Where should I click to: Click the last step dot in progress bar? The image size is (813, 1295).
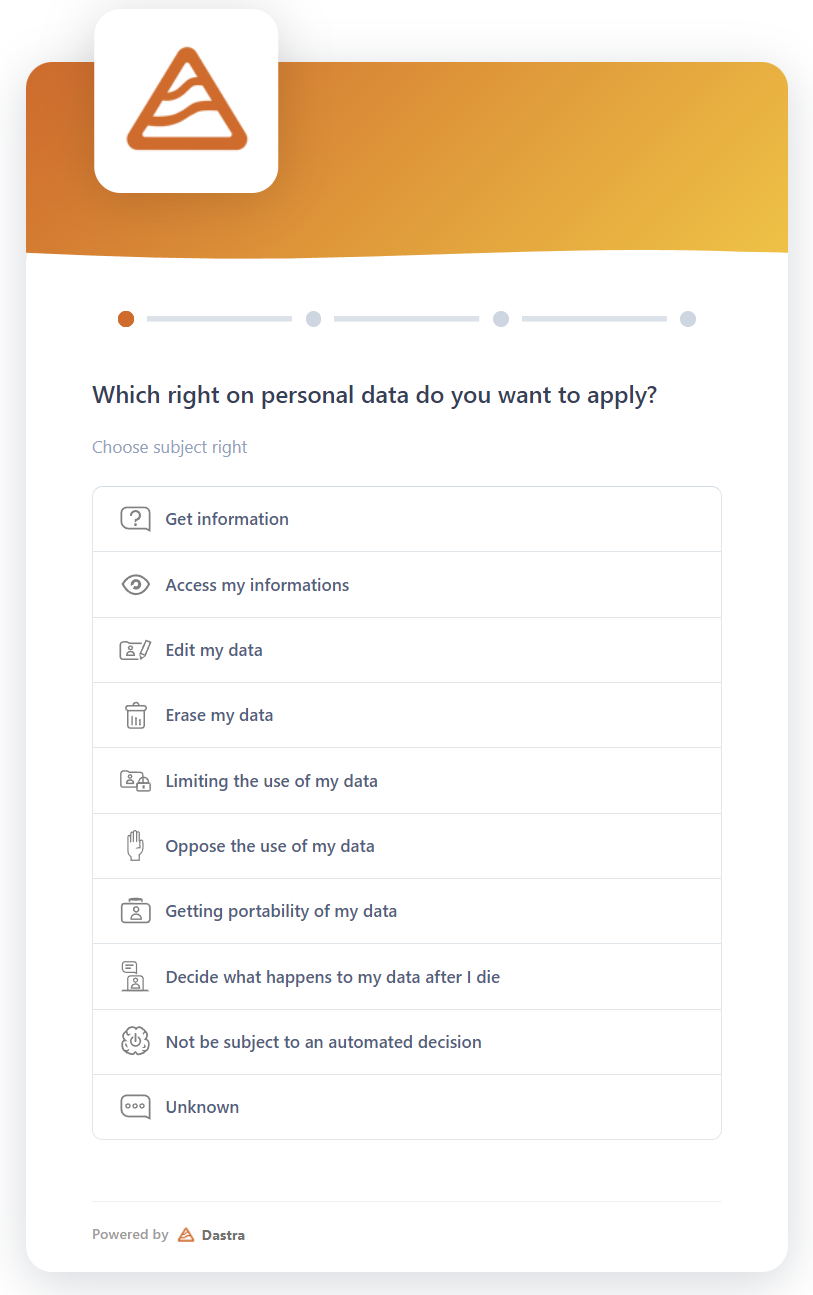pyautogui.click(x=688, y=319)
